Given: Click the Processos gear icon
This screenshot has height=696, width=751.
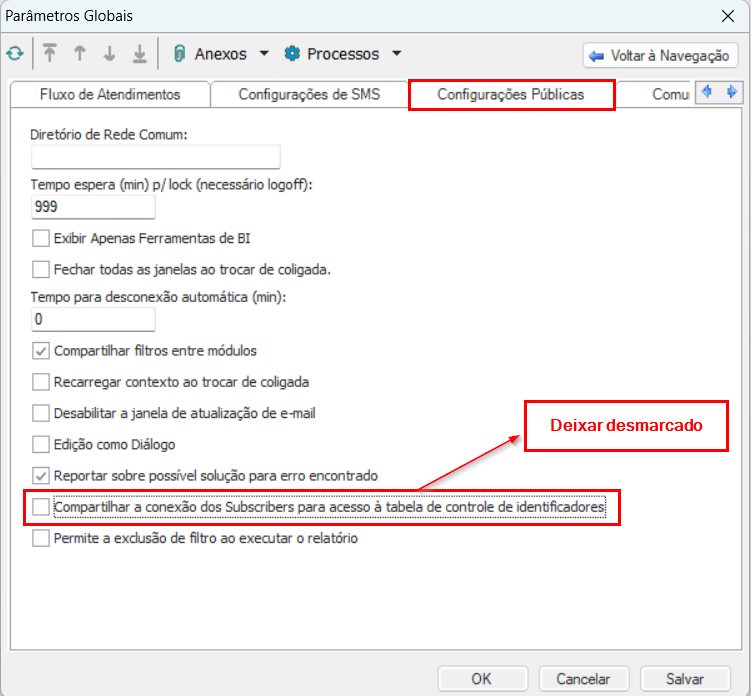Looking at the screenshot, I should coord(292,54).
